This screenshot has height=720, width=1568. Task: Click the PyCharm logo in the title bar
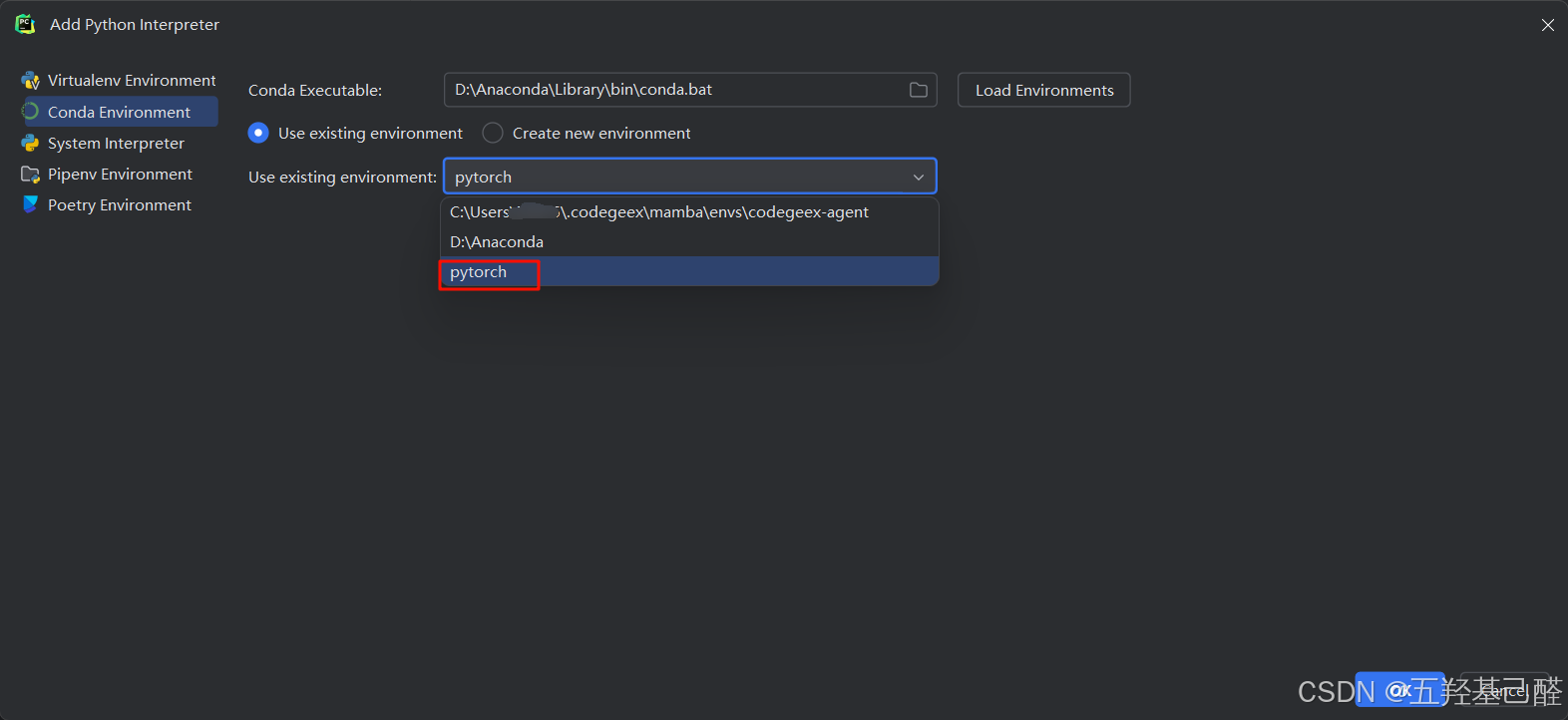25,24
